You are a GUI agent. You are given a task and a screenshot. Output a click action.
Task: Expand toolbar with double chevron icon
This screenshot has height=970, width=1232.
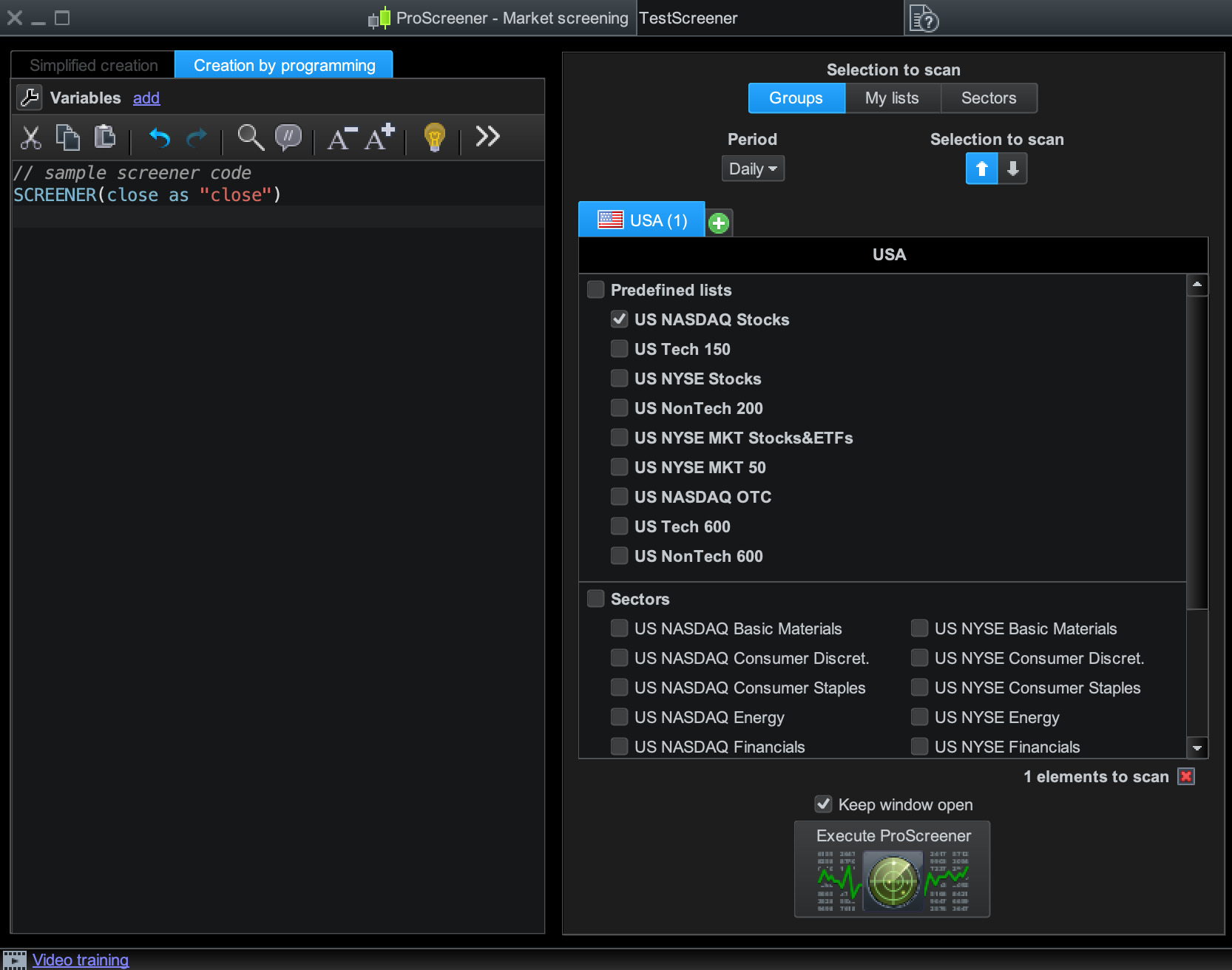[488, 136]
